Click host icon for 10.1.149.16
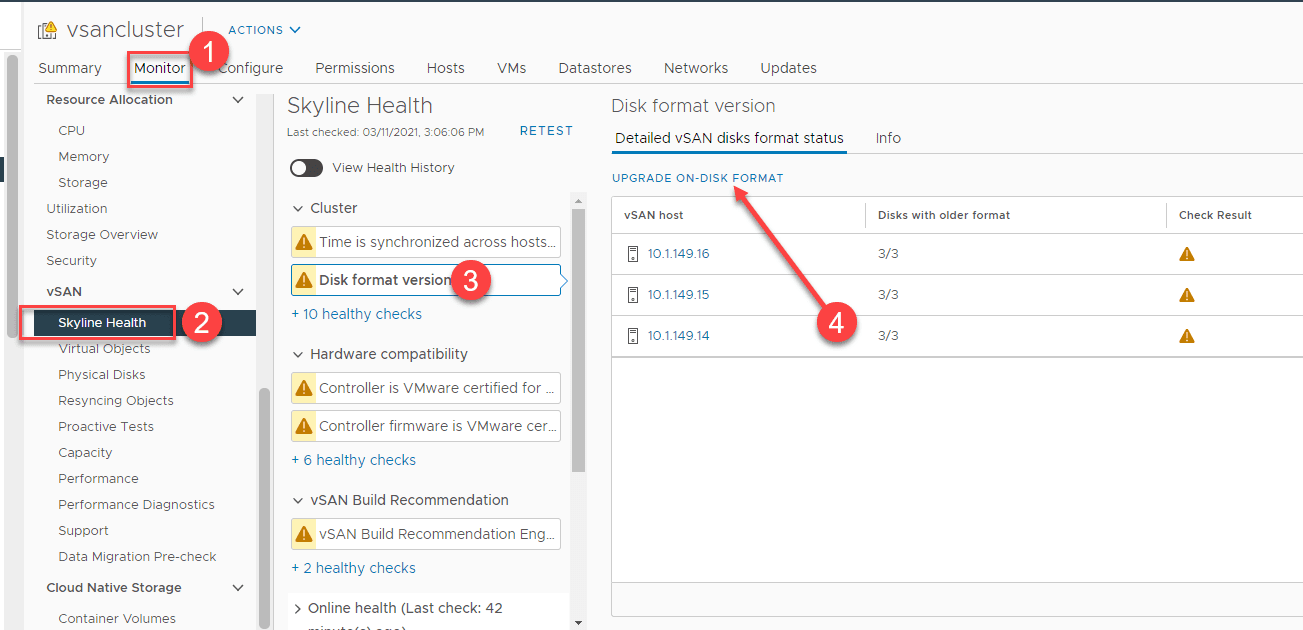 [x=632, y=254]
